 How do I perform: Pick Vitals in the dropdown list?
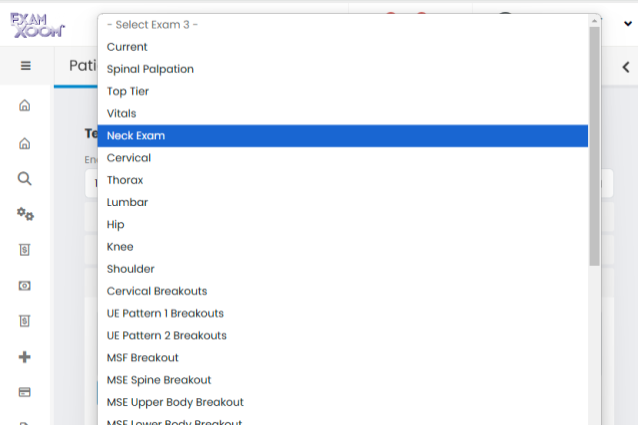(122, 114)
